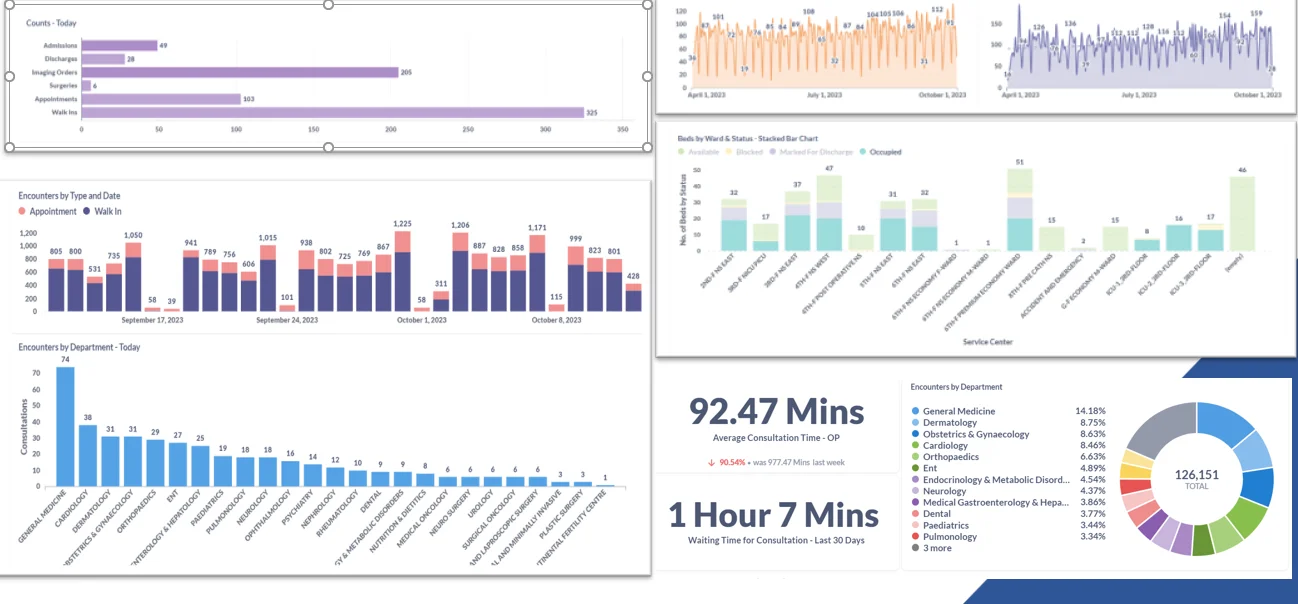Click the Walk Ins bar showing 325

(x=332, y=112)
